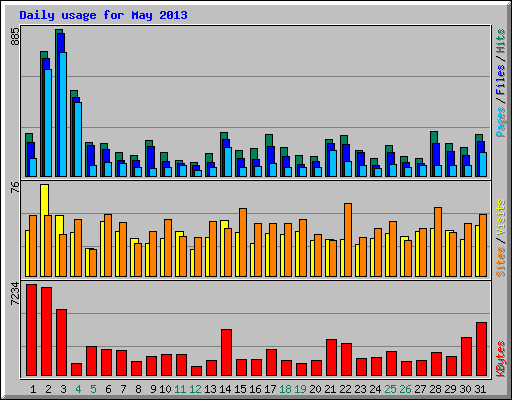Click the orange 'Sites' legend label
The height and width of the screenshot is (400, 512).
[501, 262]
